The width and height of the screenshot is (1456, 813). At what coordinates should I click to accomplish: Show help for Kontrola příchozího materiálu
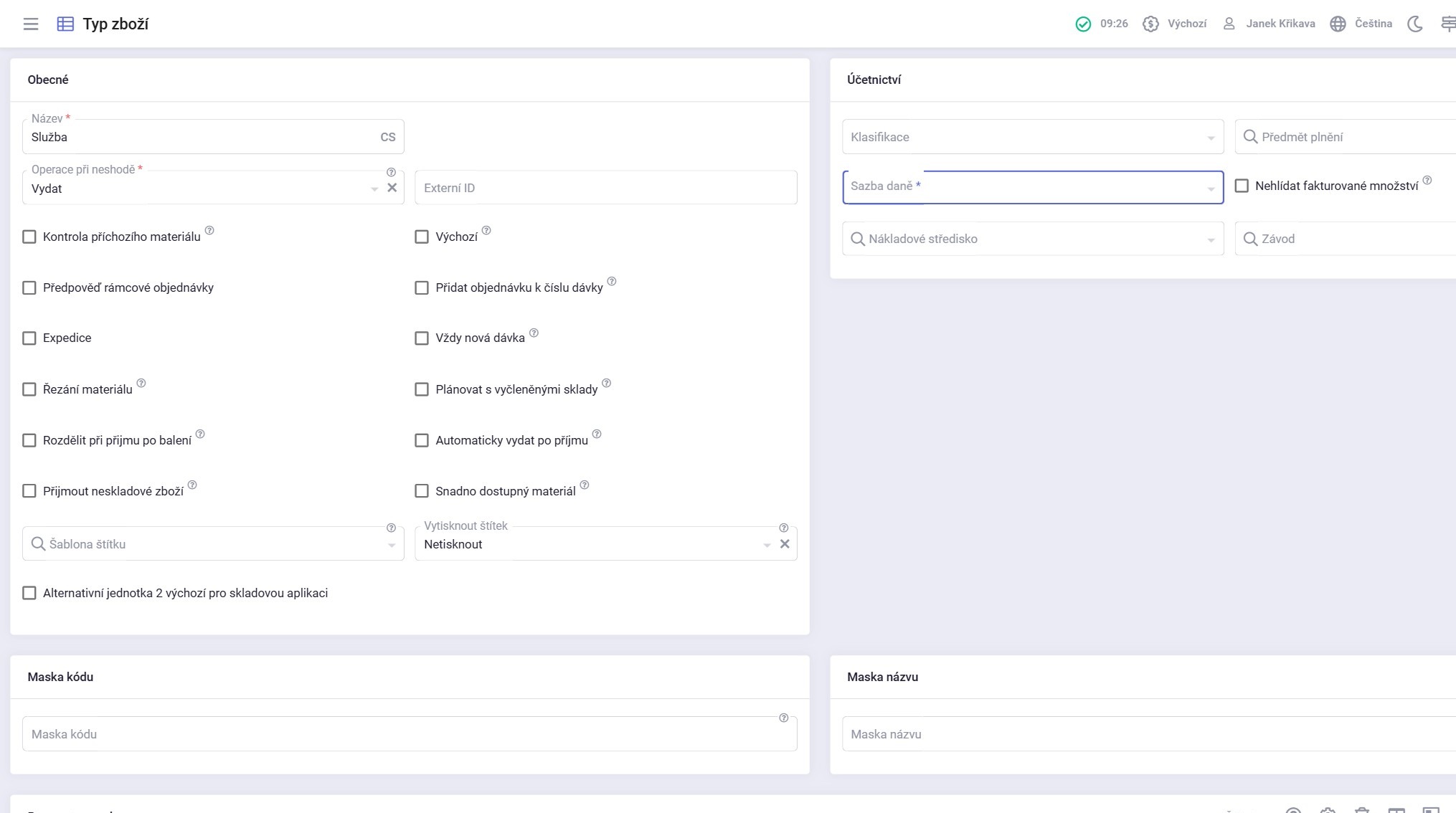point(209,231)
